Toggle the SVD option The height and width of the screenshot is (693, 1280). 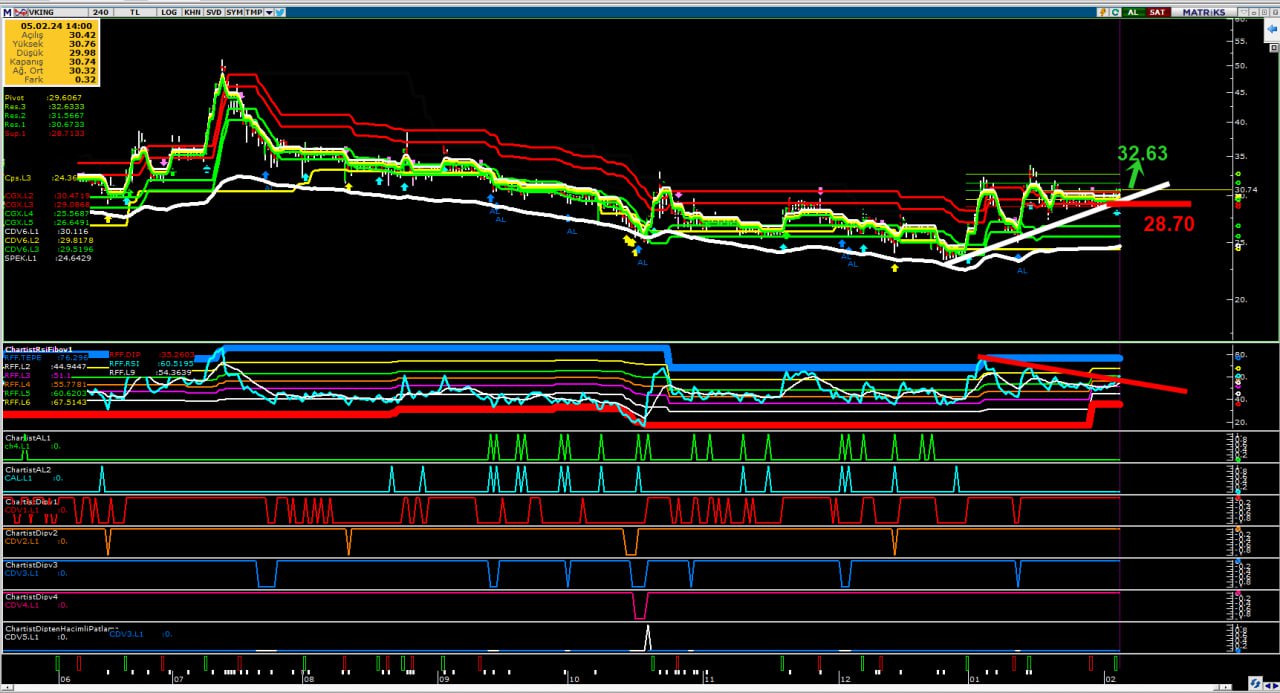tap(213, 12)
